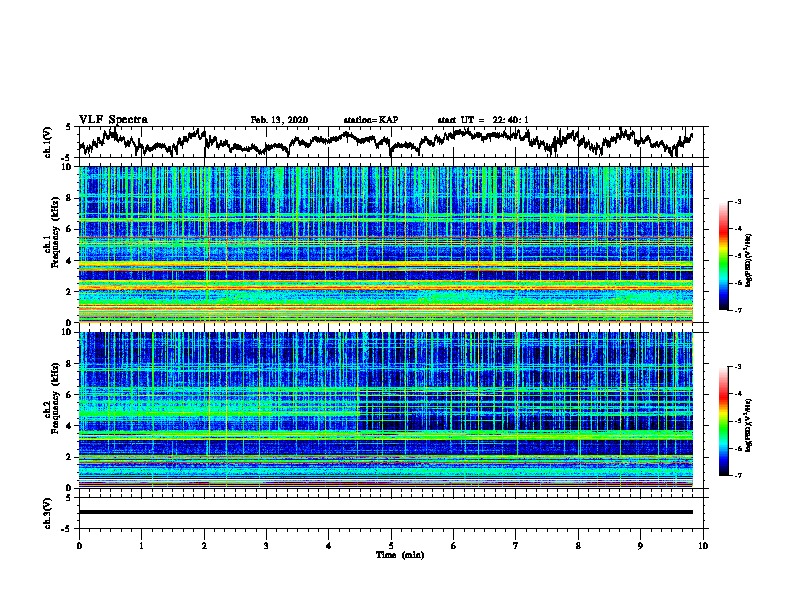Click the log(PSD) label beside ch.1 color bar
The width and height of the screenshot is (792, 612).
click(x=749, y=260)
